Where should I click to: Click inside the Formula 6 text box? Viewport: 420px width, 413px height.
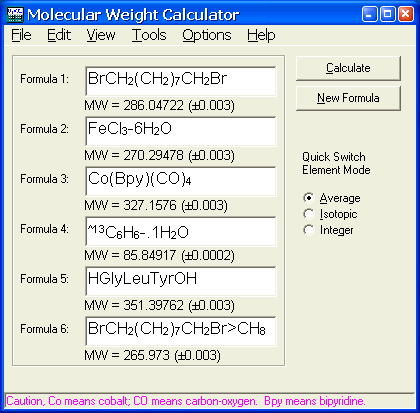point(181,331)
